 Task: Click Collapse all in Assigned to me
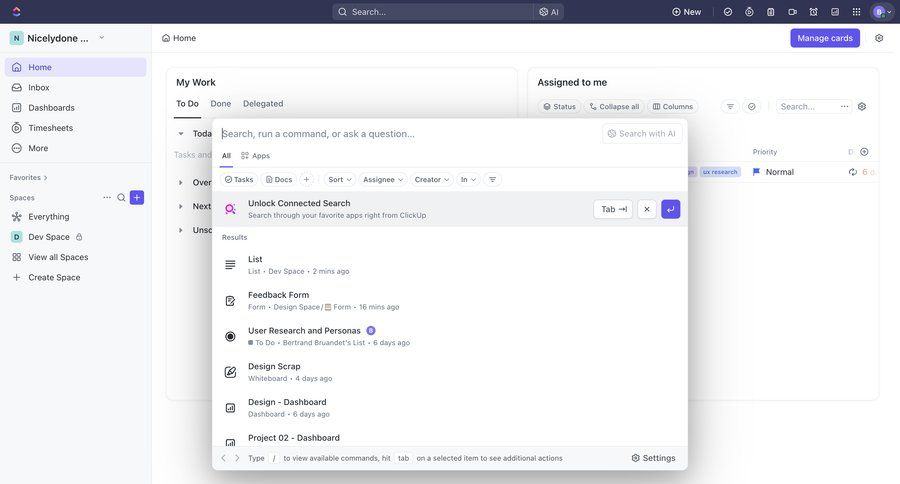(x=614, y=106)
